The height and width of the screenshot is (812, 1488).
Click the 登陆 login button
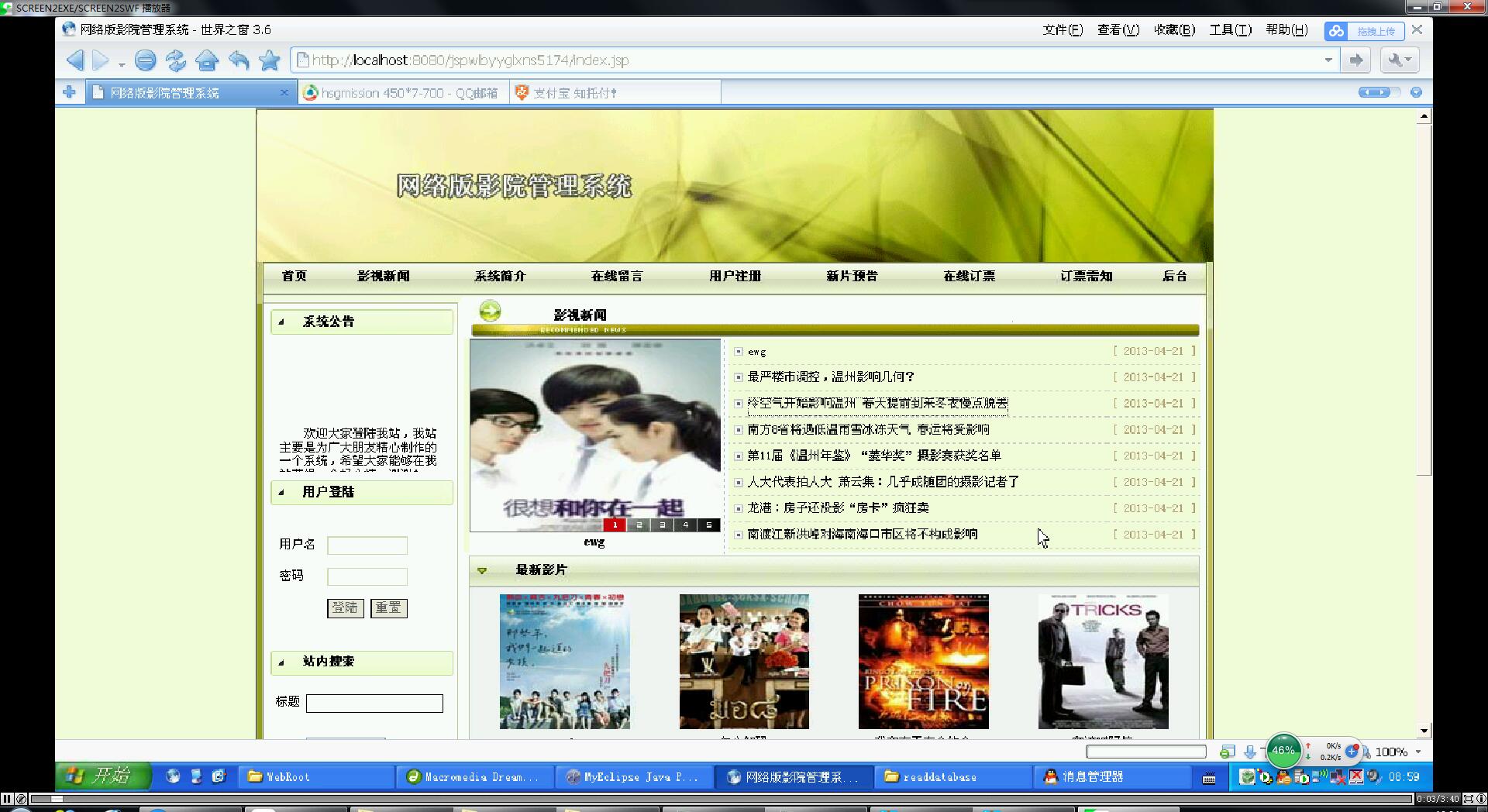[345, 607]
